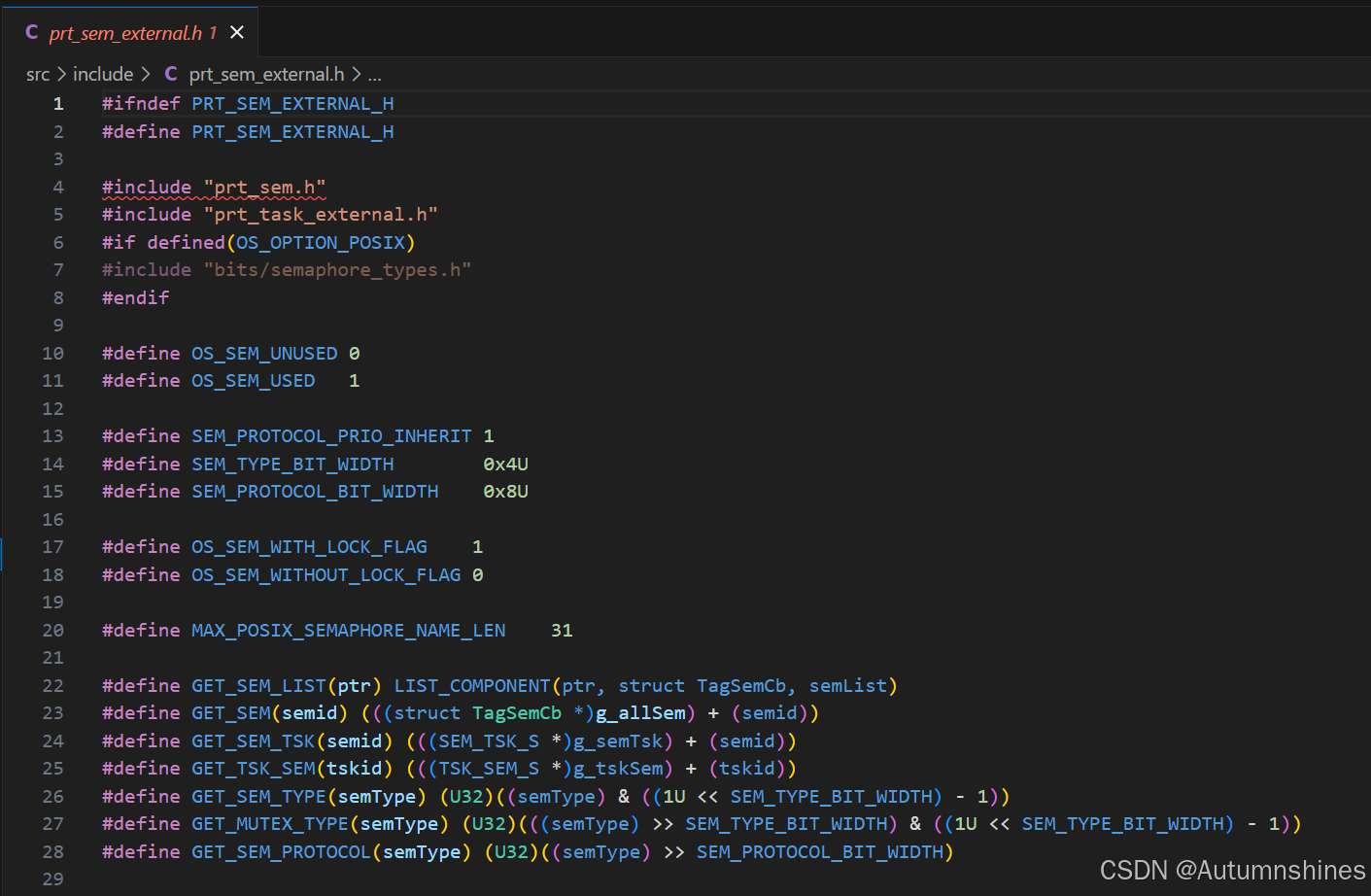Click OS_SEM_UNUSED macro name
Viewport: 1371px width, 896px height.
point(264,354)
